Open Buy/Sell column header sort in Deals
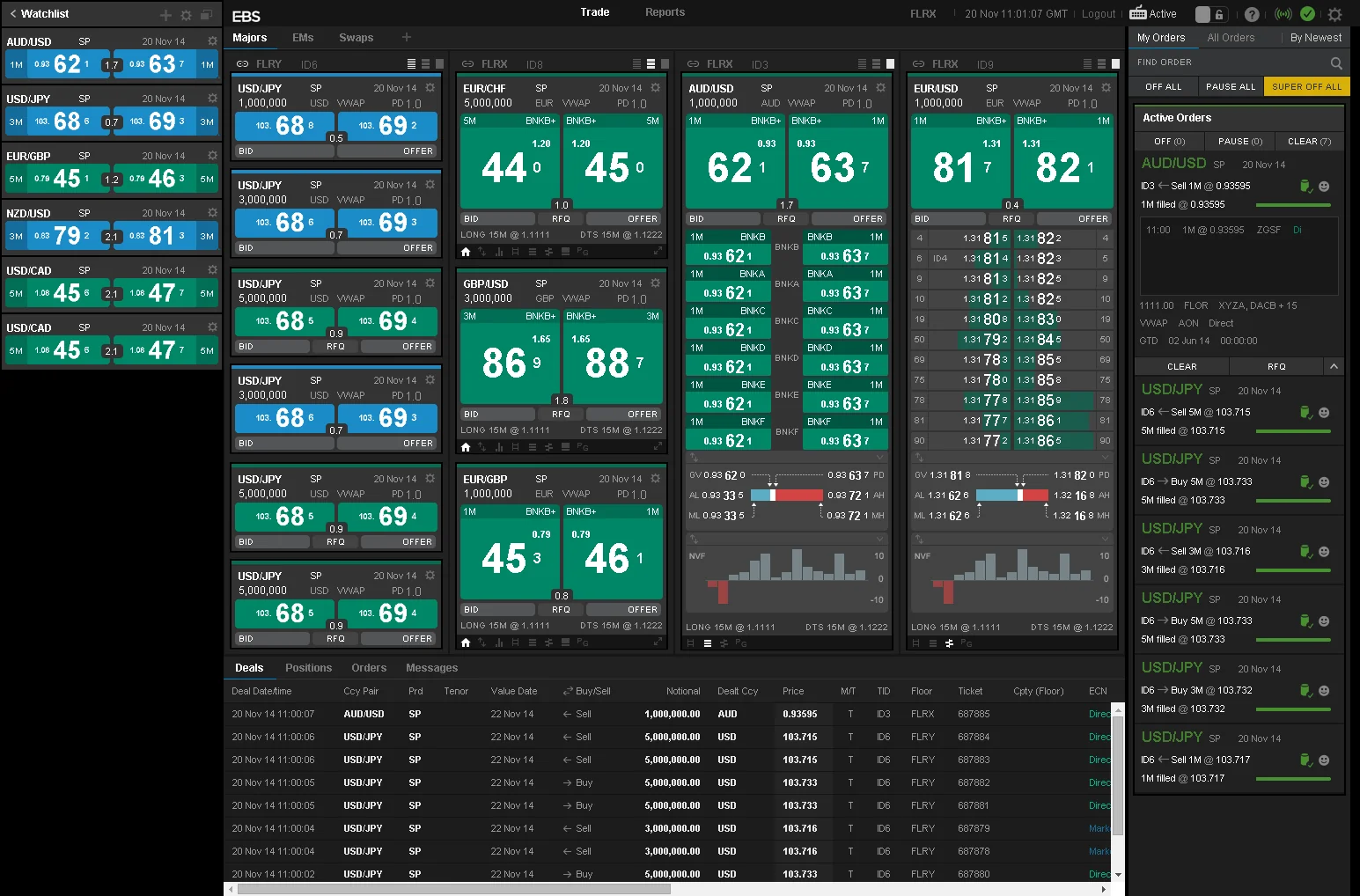Viewport: 1360px width, 896px height. pos(587,691)
